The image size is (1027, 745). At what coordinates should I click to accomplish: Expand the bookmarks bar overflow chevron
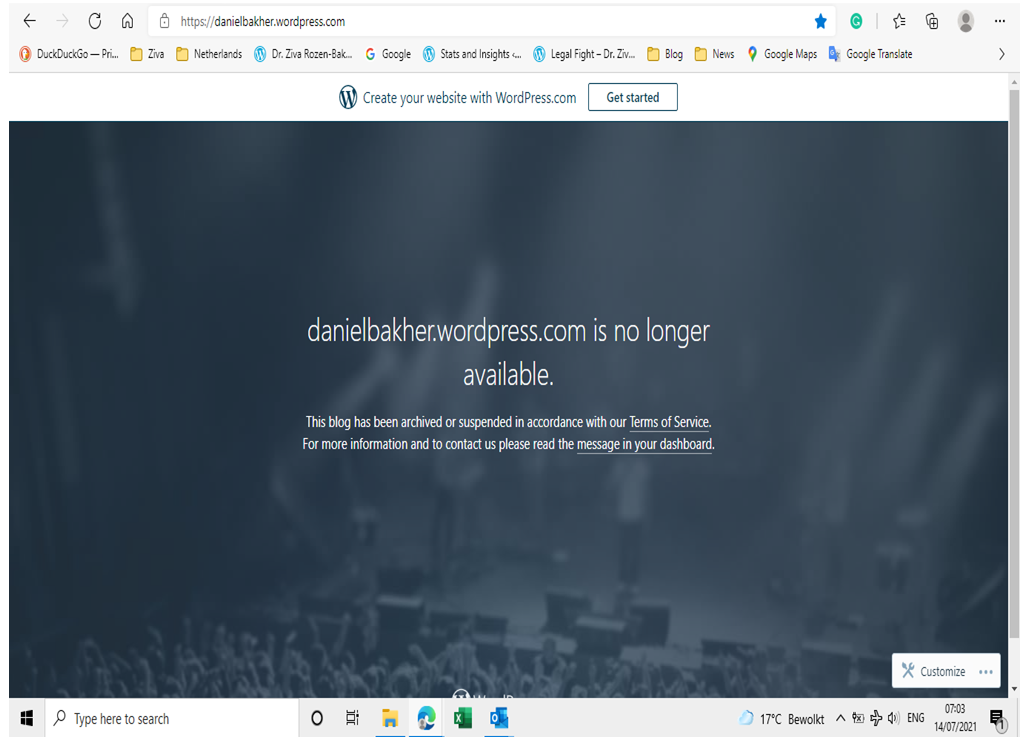click(x=1001, y=54)
